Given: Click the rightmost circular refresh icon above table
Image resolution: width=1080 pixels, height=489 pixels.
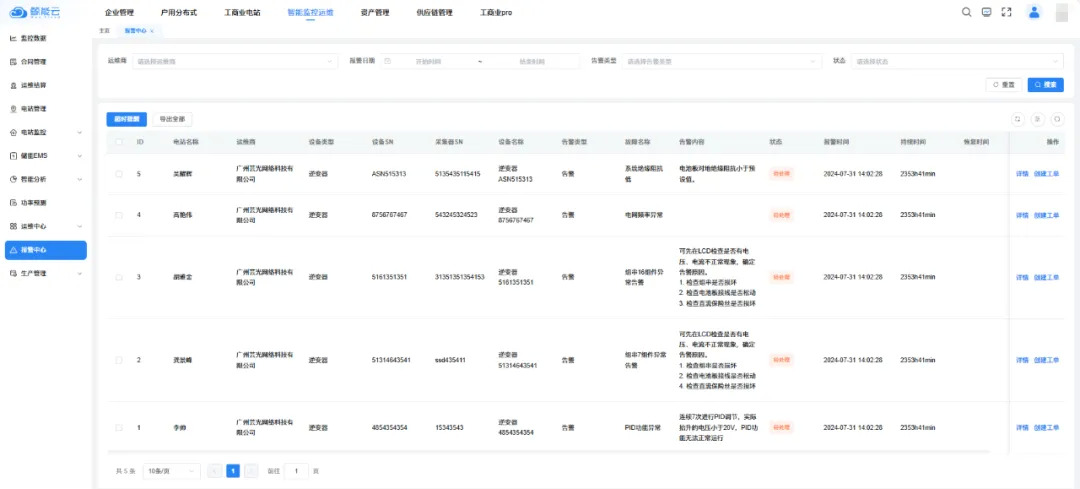Looking at the screenshot, I should pos(1057,119).
